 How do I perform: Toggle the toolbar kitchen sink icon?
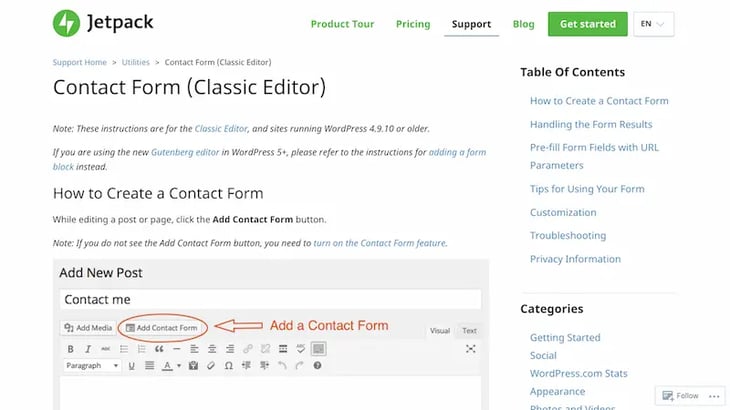click(318, 349)
